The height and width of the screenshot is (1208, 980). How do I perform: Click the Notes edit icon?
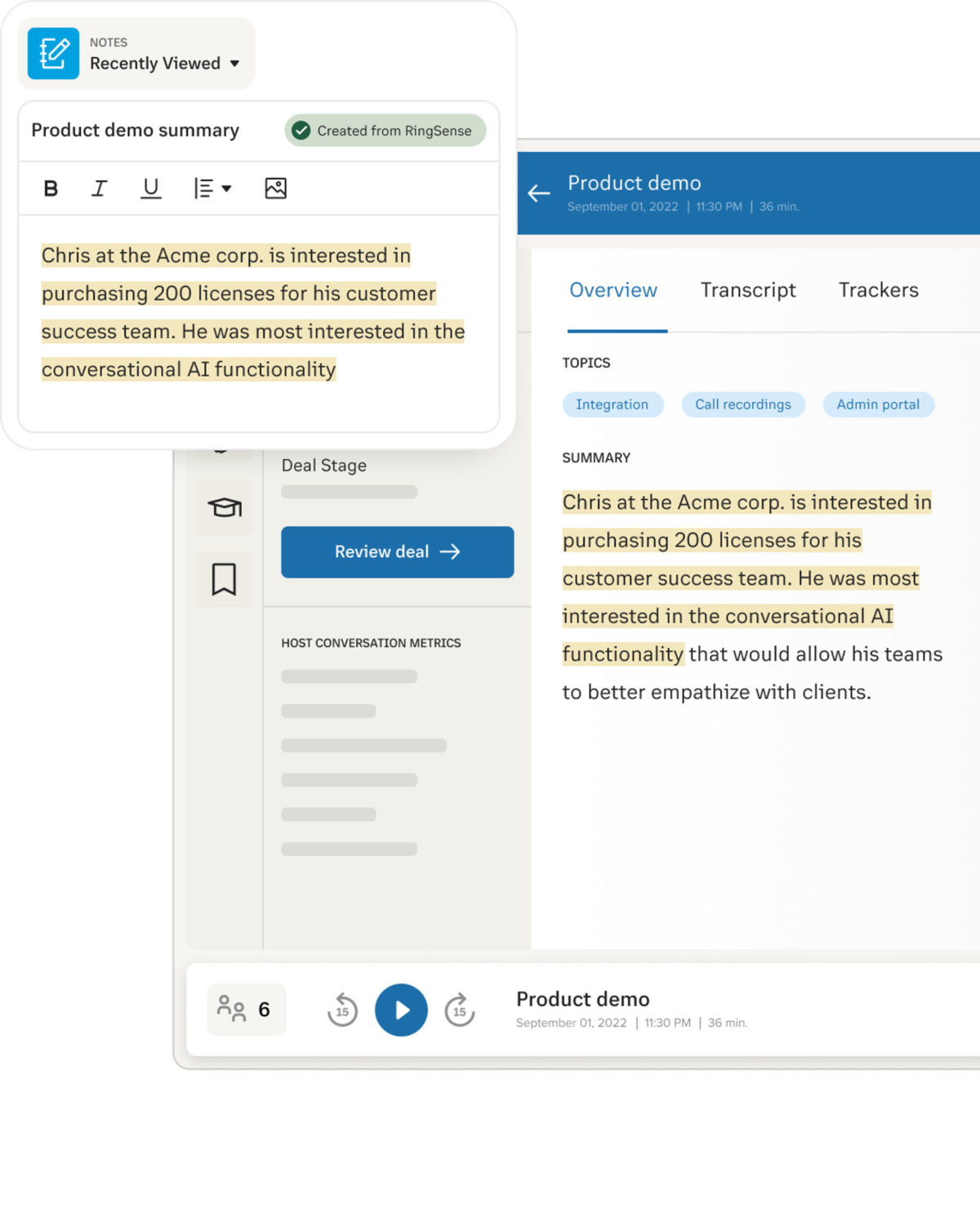click(53, 54)
